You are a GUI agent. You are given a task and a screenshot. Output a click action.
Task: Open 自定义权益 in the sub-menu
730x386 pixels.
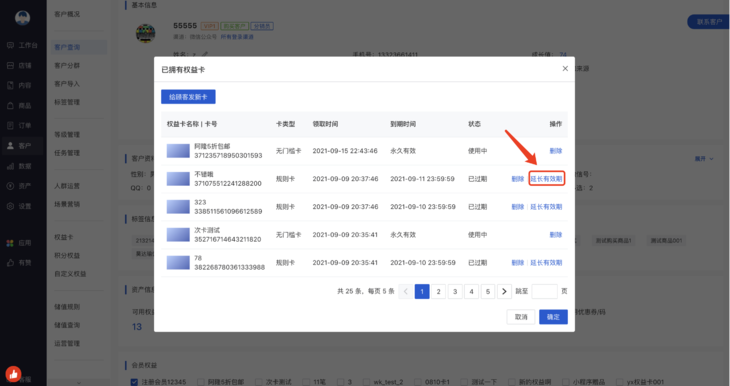coord(70,274)
